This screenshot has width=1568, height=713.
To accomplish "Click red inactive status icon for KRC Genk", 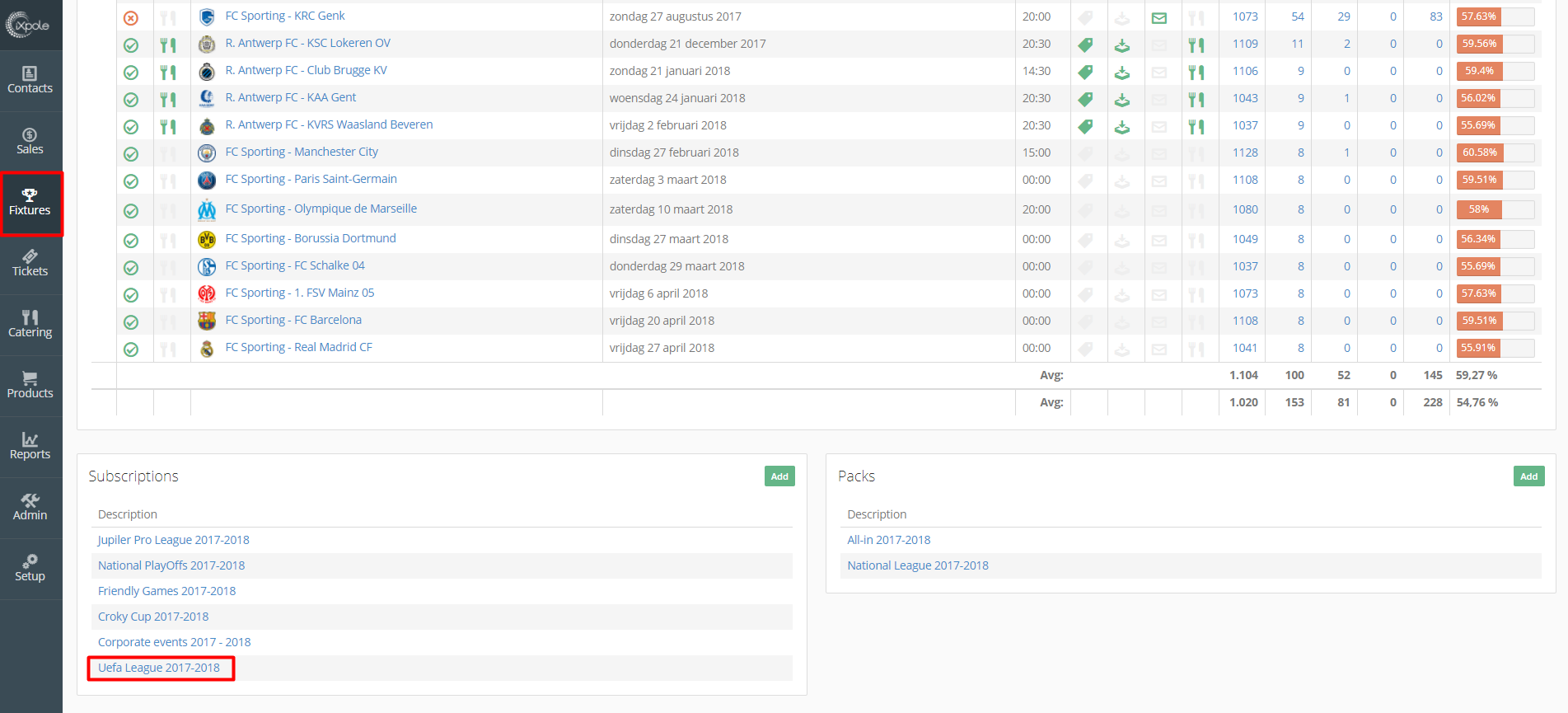I will click(x=131, y=17).
